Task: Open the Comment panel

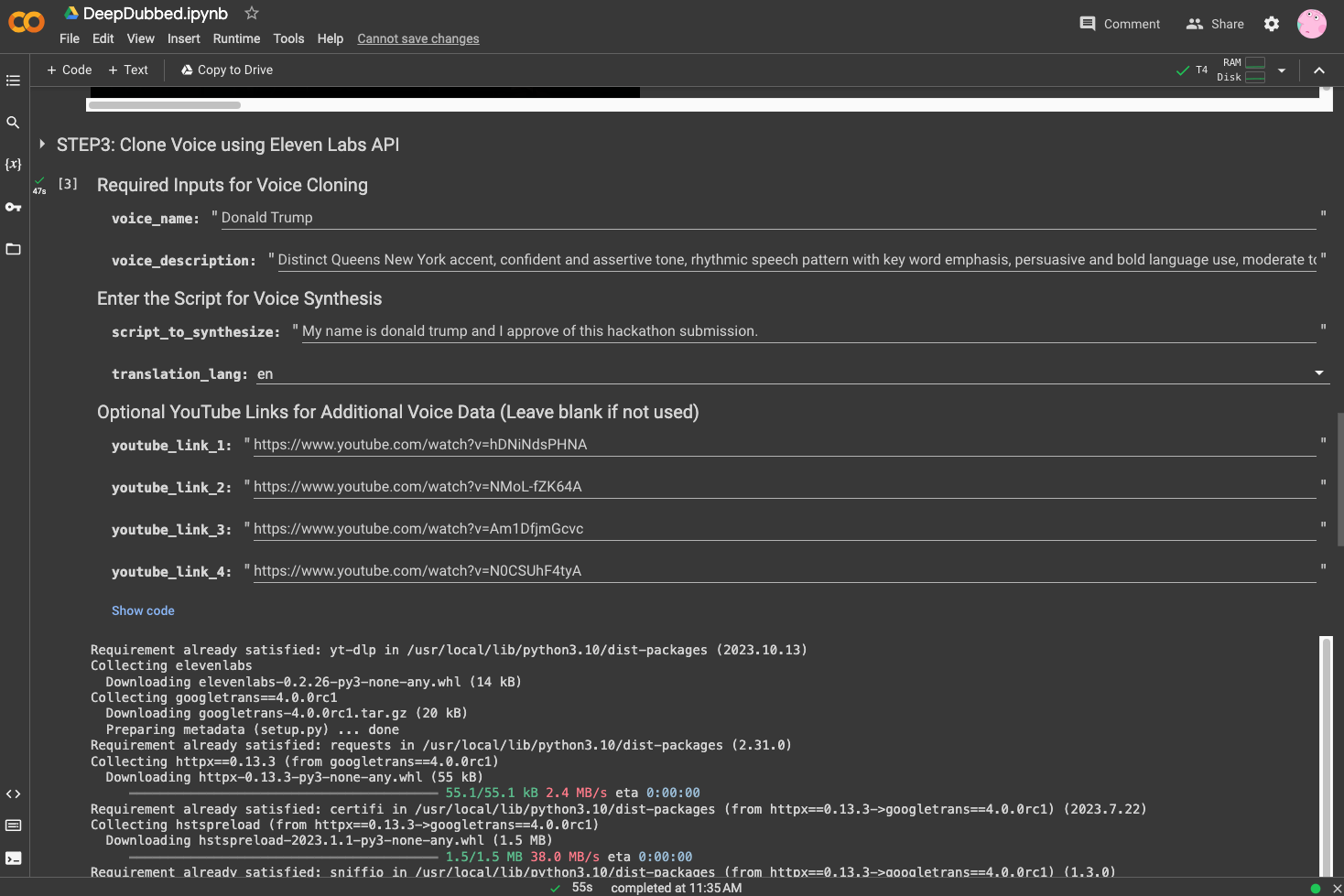Action: click(x=1120, y=24)
